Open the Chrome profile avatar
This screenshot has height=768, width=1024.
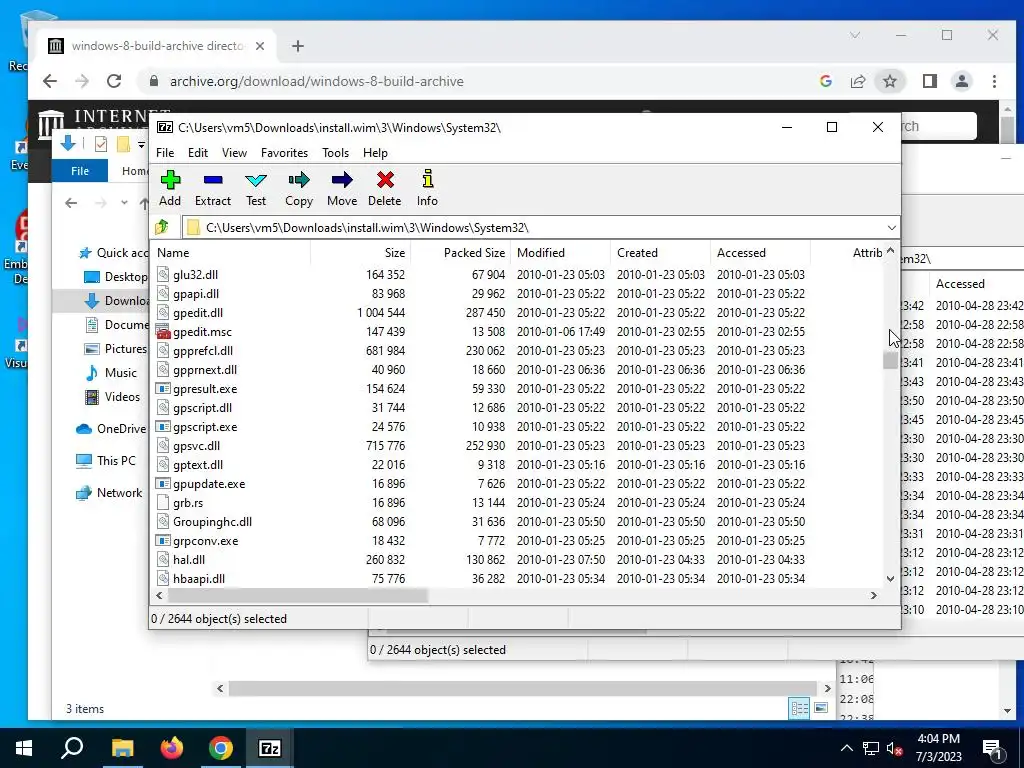[x=962, y=81]
